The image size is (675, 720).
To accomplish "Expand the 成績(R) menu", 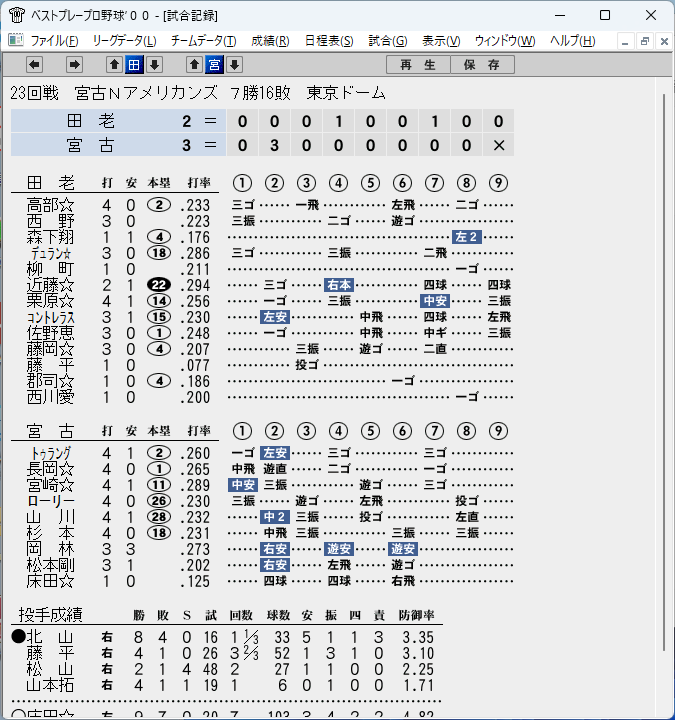I will pos(270,41).
